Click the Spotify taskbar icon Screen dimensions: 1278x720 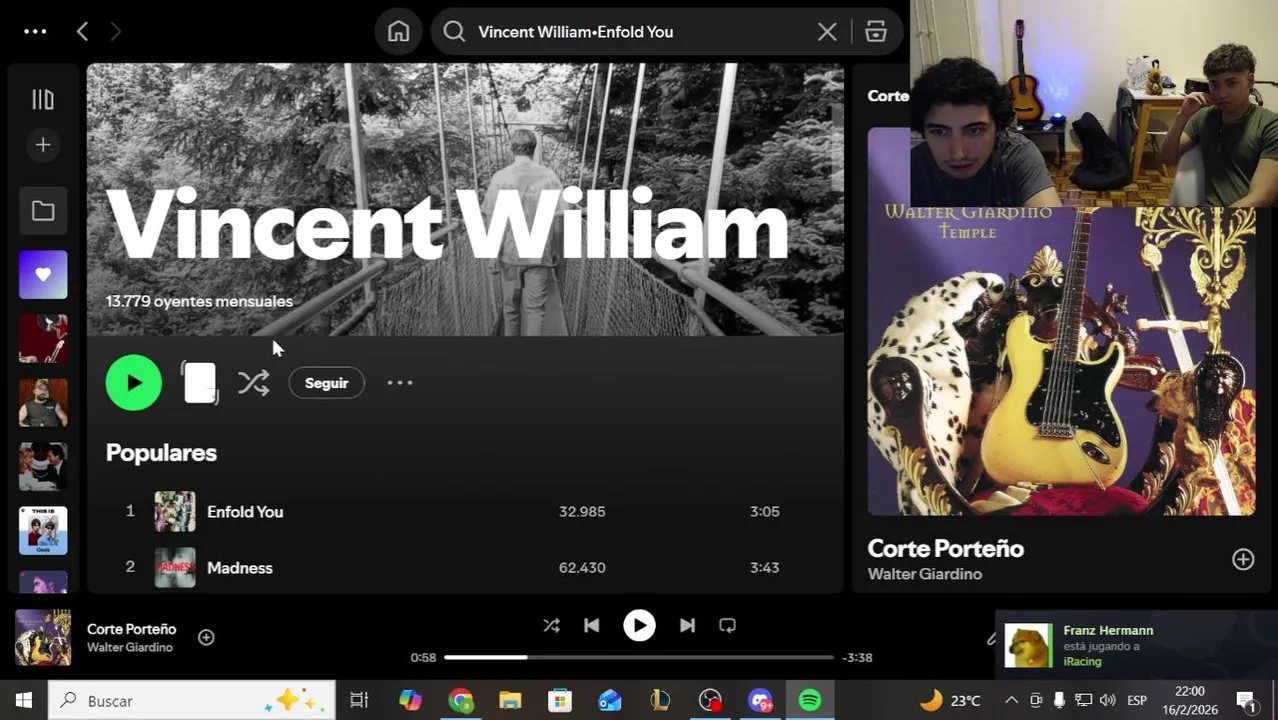coord(810,701)
